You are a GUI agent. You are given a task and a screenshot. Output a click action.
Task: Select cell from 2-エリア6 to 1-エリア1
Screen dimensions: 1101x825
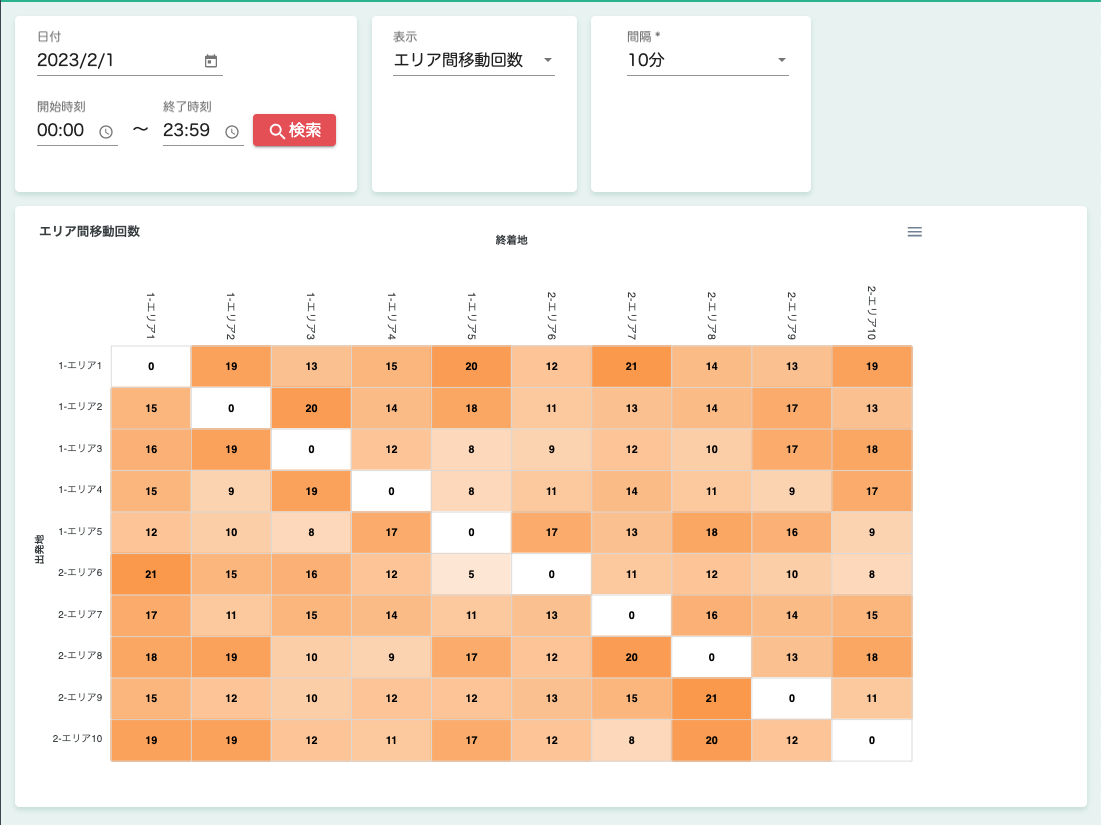click(151, 574)
